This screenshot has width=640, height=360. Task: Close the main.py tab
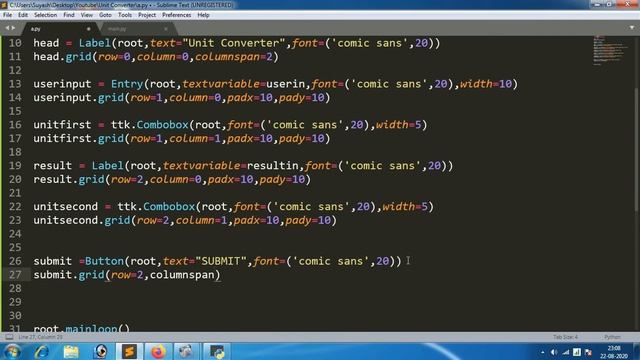(x=166, y=29)
